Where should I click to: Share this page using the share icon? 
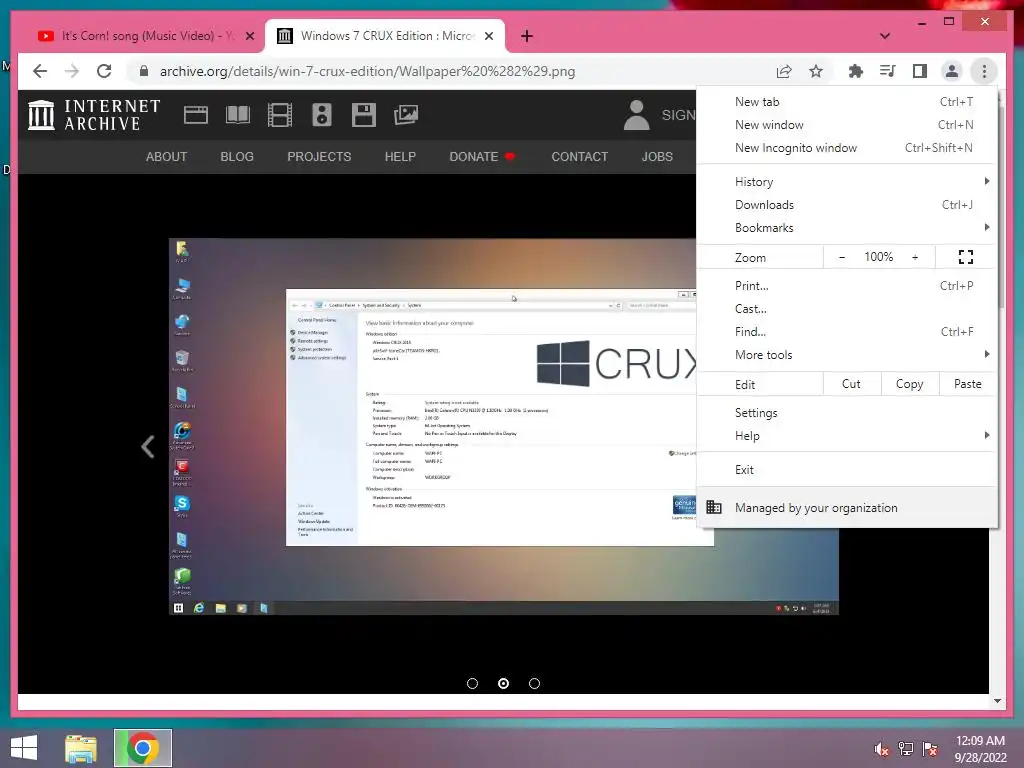(784, 71)
